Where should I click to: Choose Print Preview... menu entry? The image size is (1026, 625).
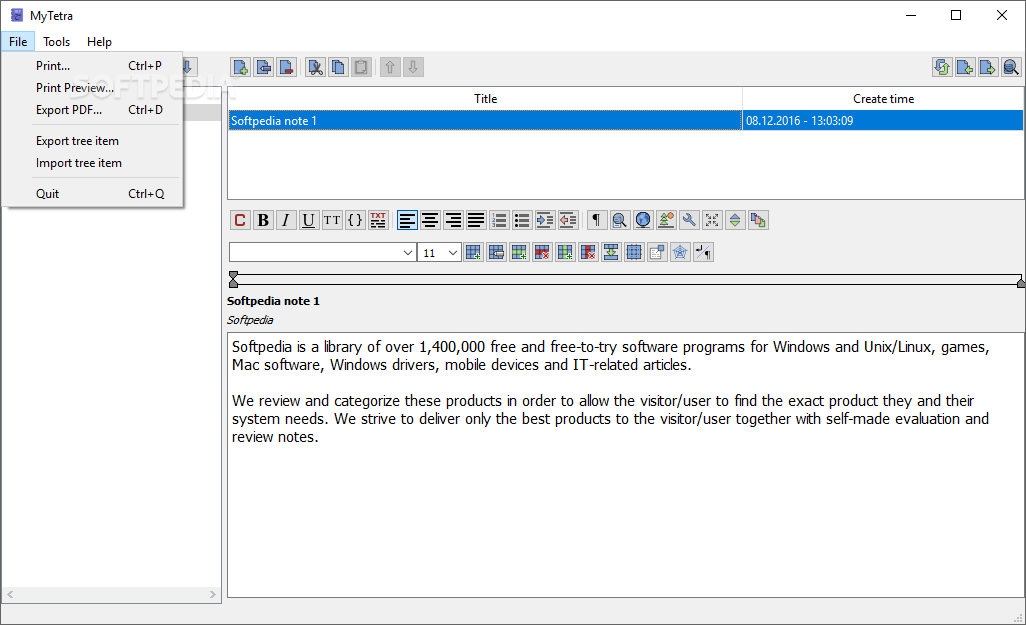click(92, 88)
